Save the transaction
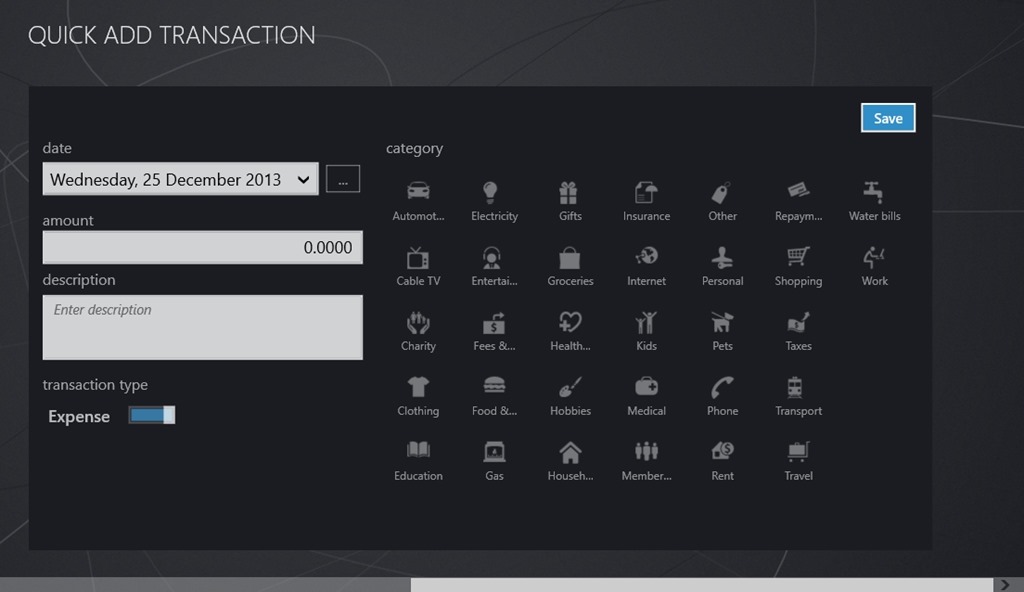This screenshot has width=1024, height=592. (888, 118)
